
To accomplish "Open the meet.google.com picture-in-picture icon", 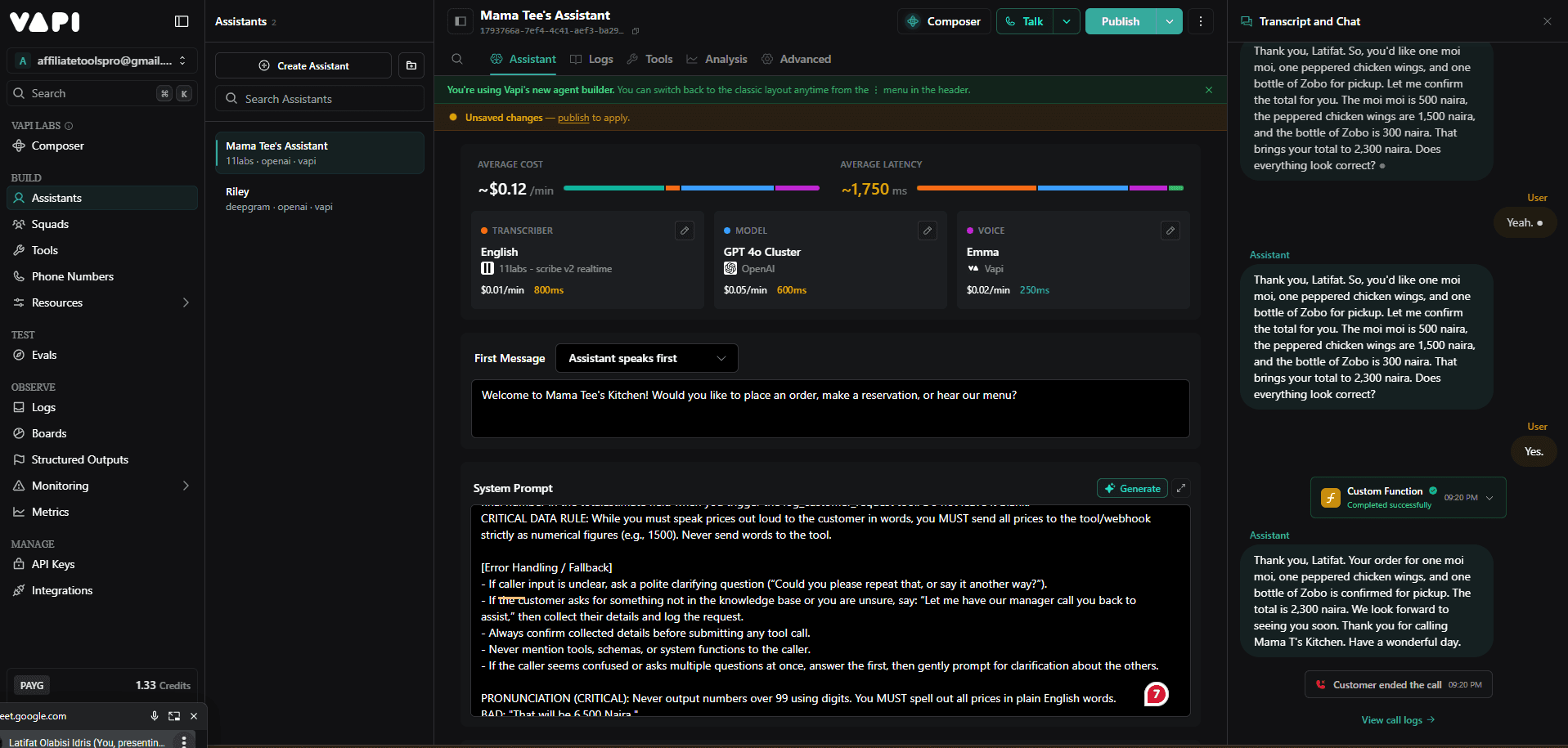I will click(174, 716).
